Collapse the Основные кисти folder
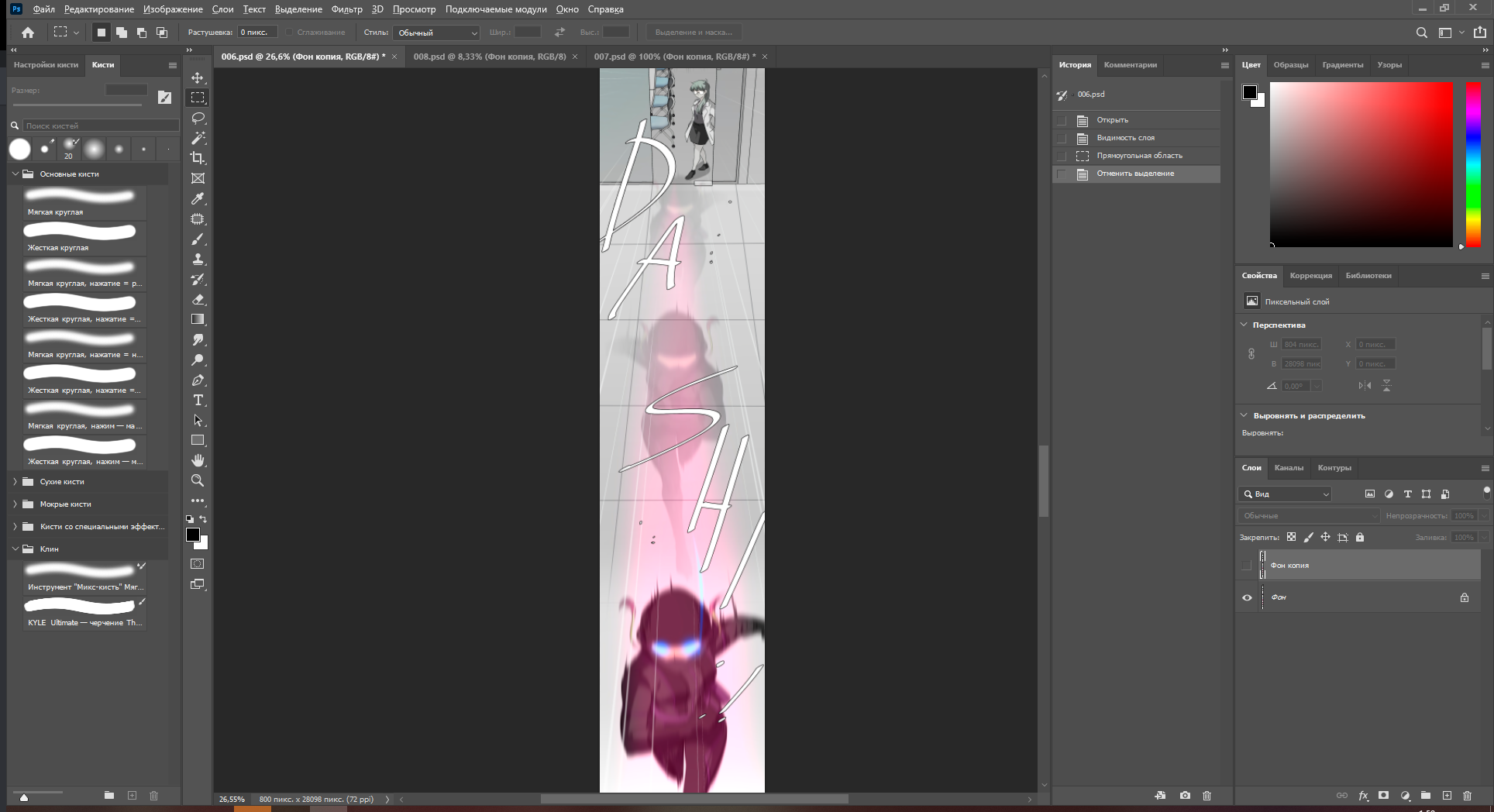1494x812 pixels. [15, 174]
